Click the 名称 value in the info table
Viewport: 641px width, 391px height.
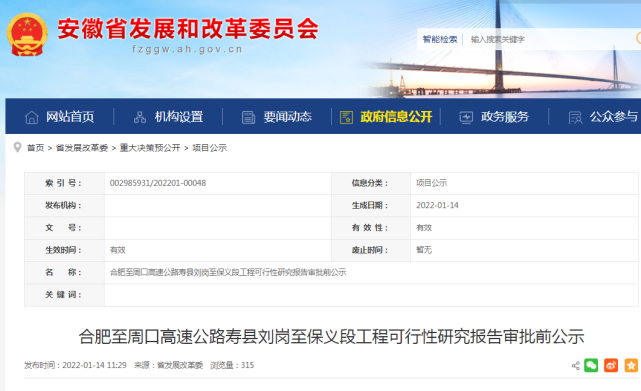point(228,272)
